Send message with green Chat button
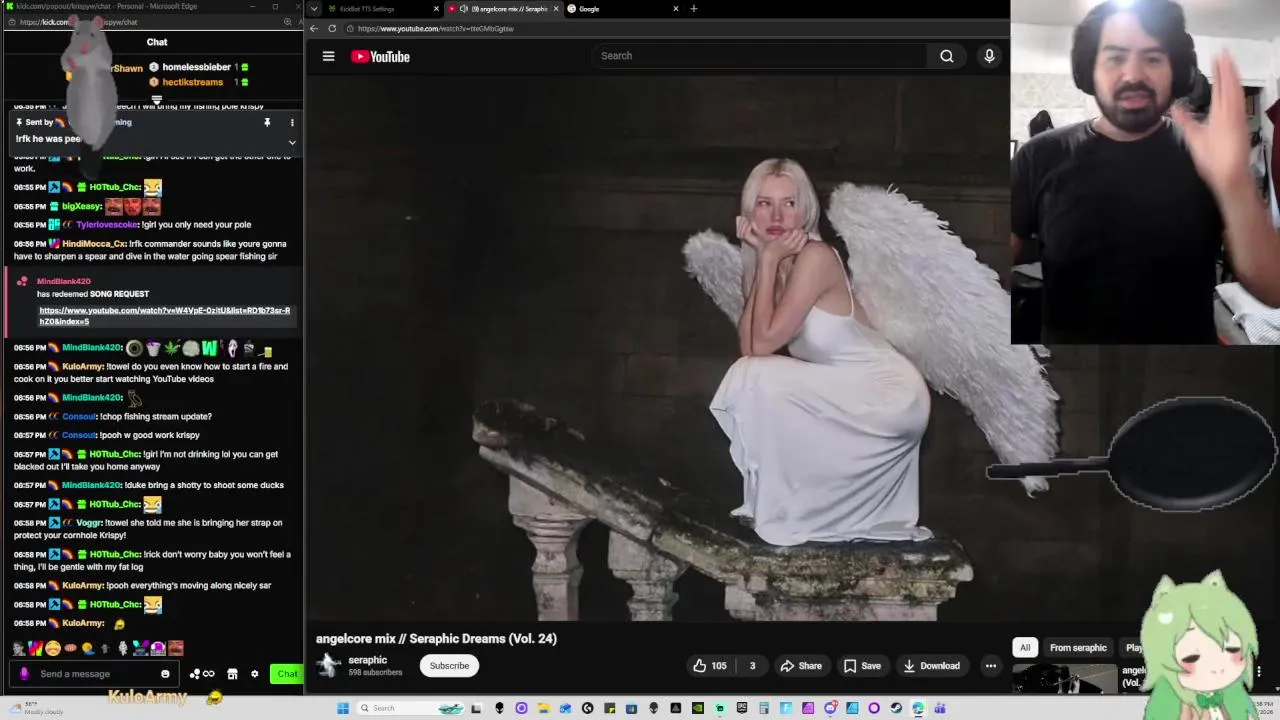The width and height of the screenshot is (1280, 720). [x=287, y=674]
